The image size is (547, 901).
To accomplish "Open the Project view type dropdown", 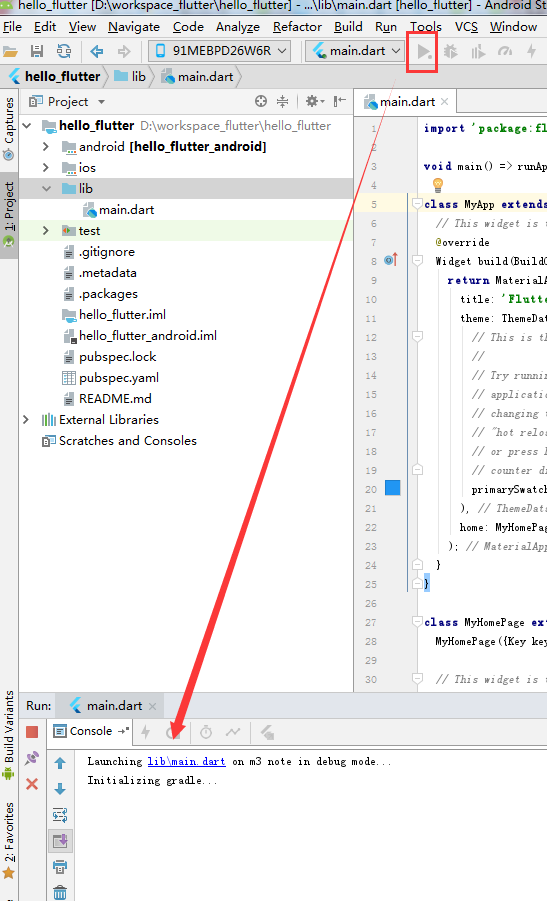I will click(102, 102).
